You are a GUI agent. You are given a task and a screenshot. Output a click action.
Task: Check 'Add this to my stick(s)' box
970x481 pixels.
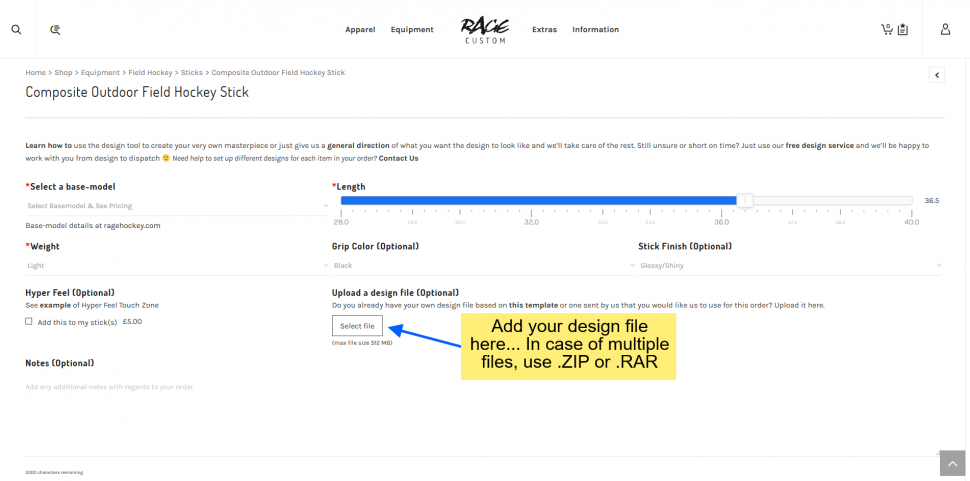tap(29, 322)
